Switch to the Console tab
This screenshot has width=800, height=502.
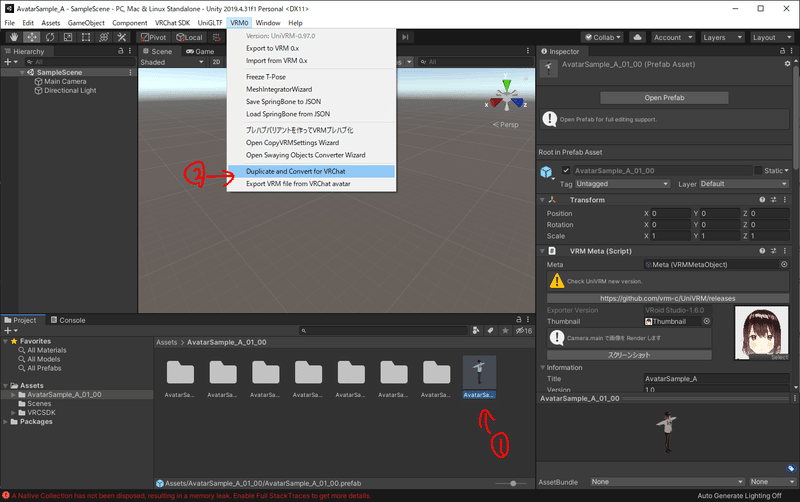[x=68, y=320]
